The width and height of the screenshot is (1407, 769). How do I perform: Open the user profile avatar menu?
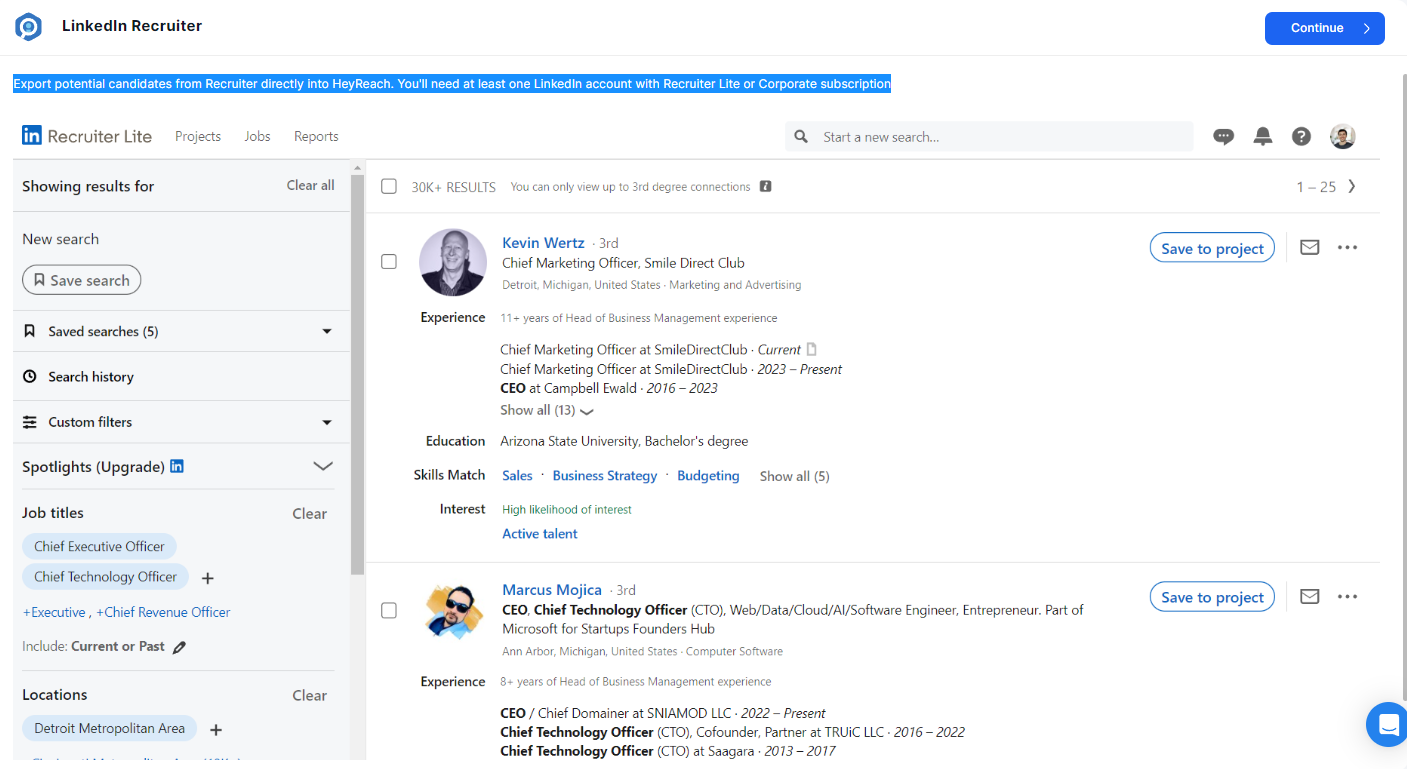point(1343,137)
